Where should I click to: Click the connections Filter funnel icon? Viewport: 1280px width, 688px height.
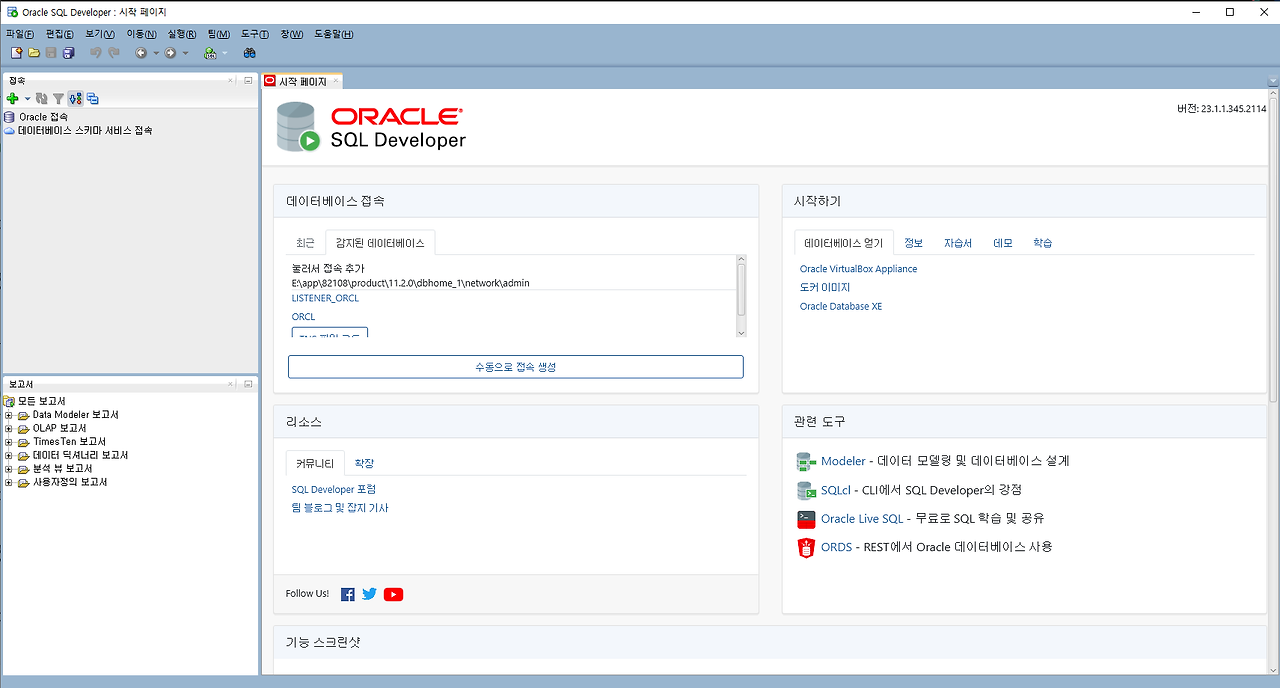tap(58, 99)
